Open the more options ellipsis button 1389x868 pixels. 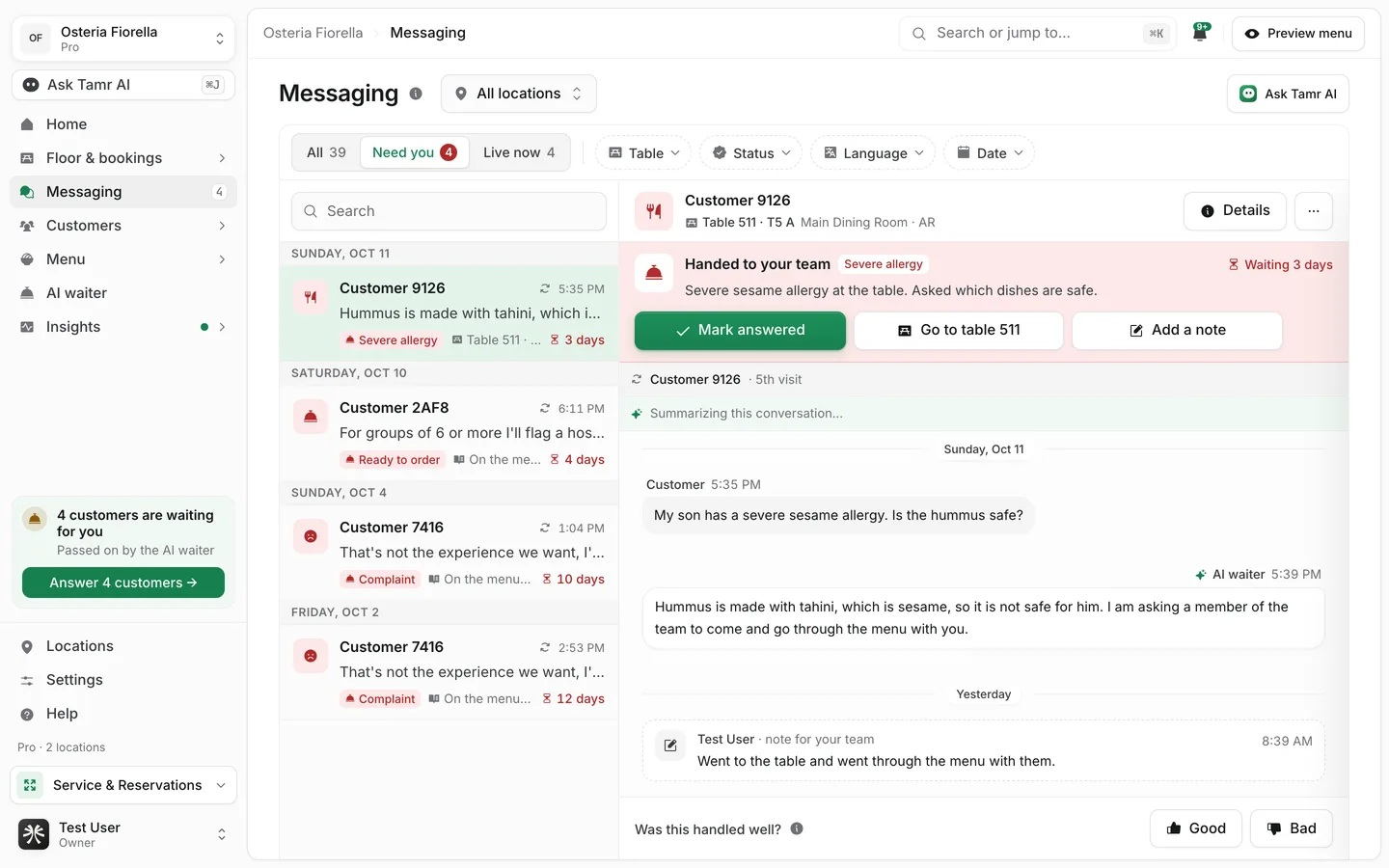[1314, 210]
